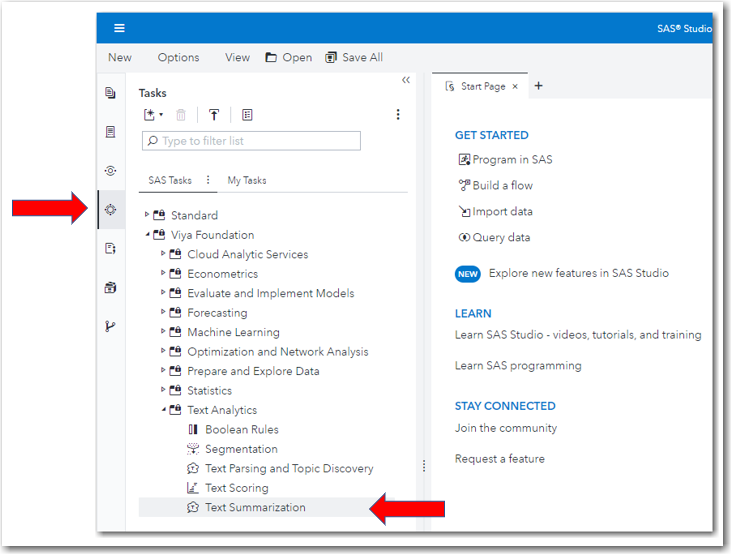The image size is (731, 554).
Task: Collapse the Text Analytics folder
Action: (163, 410)
